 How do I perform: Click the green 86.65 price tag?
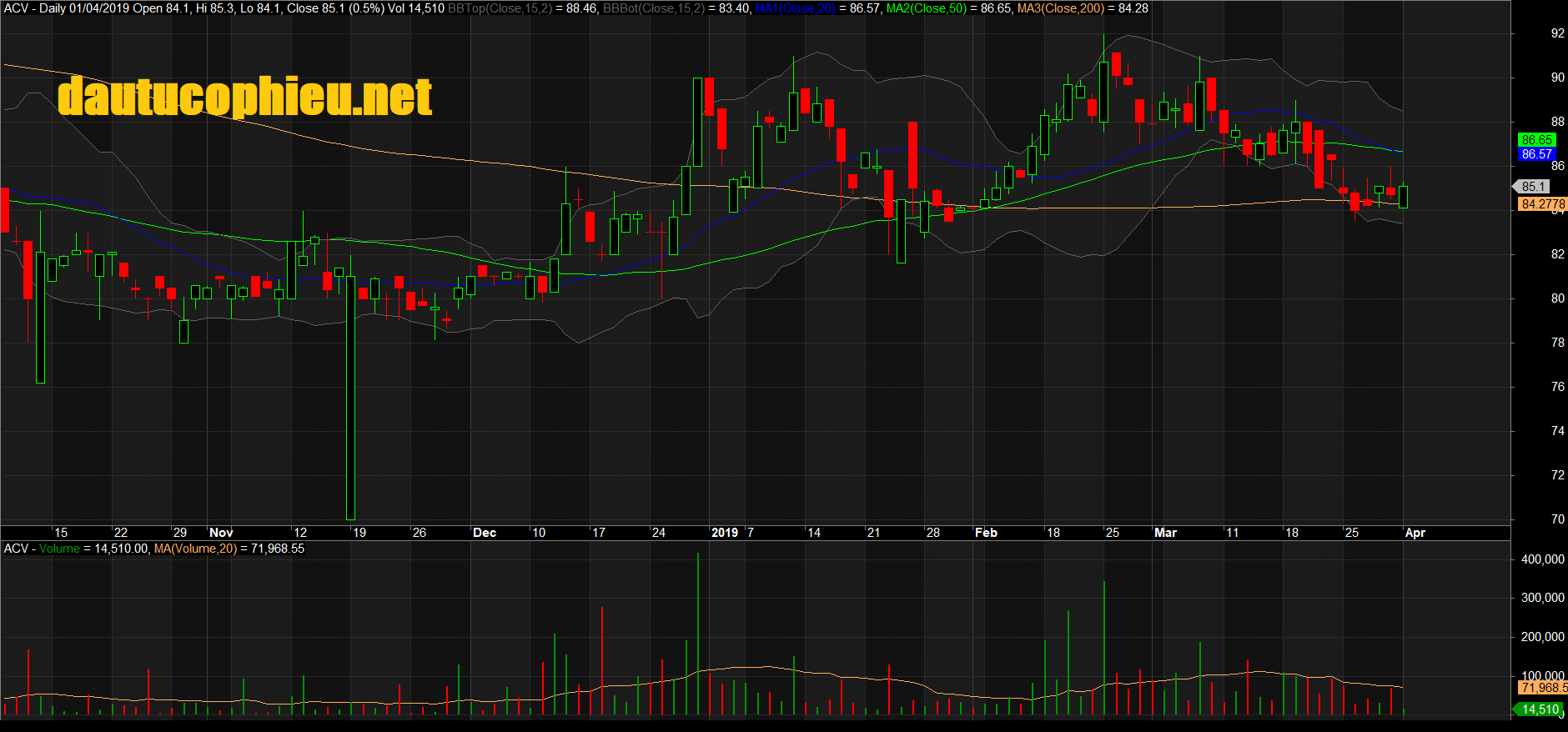1536,140
